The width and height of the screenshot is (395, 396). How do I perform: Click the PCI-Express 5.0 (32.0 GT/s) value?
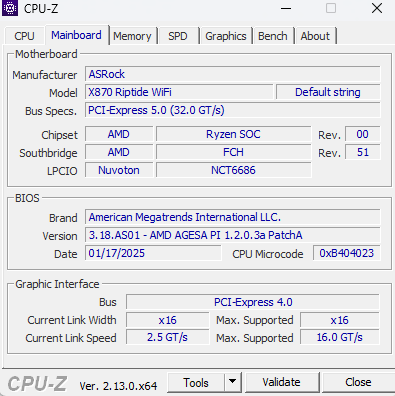(233, 110)
